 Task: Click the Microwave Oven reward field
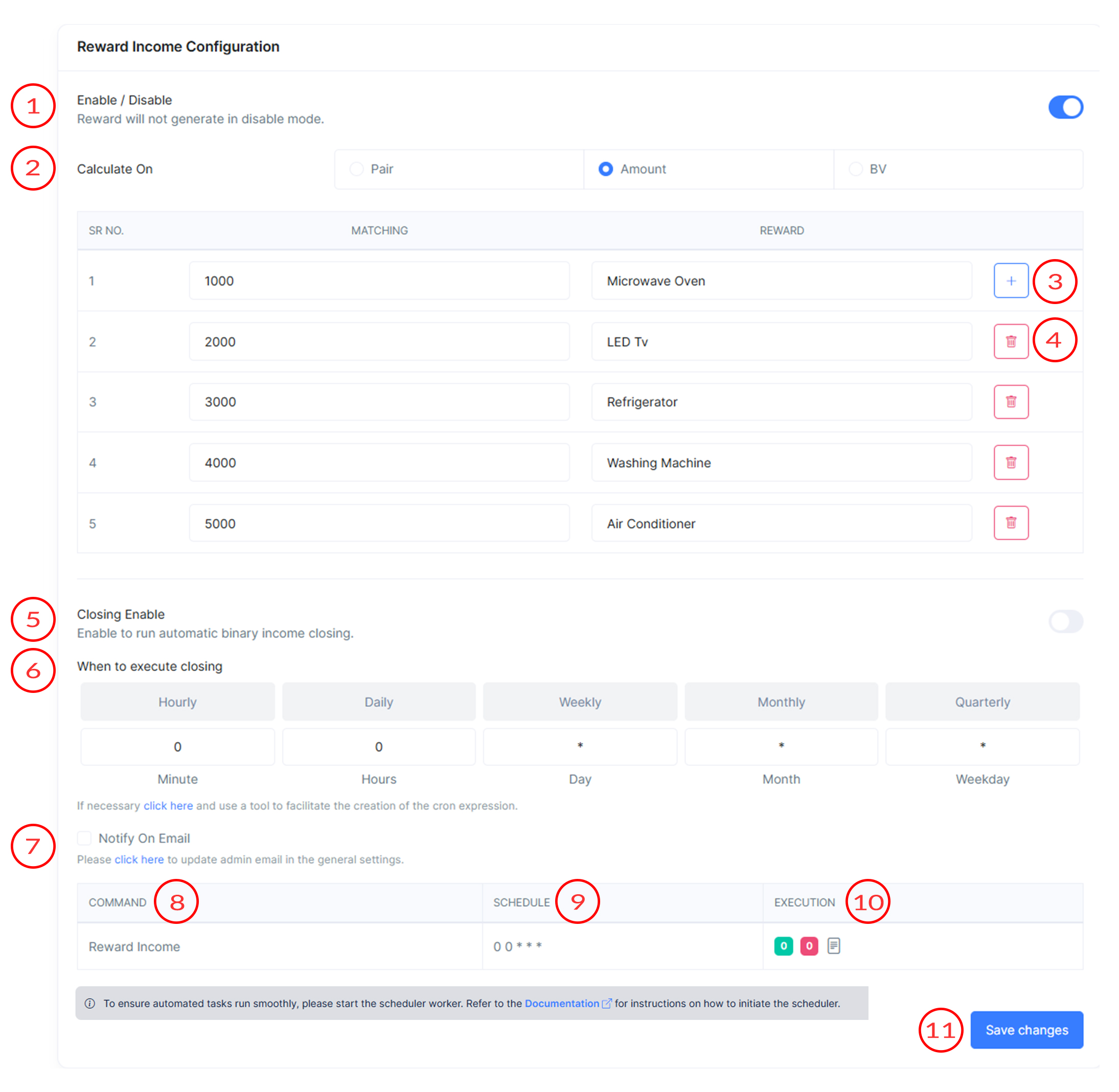point(781,281)
